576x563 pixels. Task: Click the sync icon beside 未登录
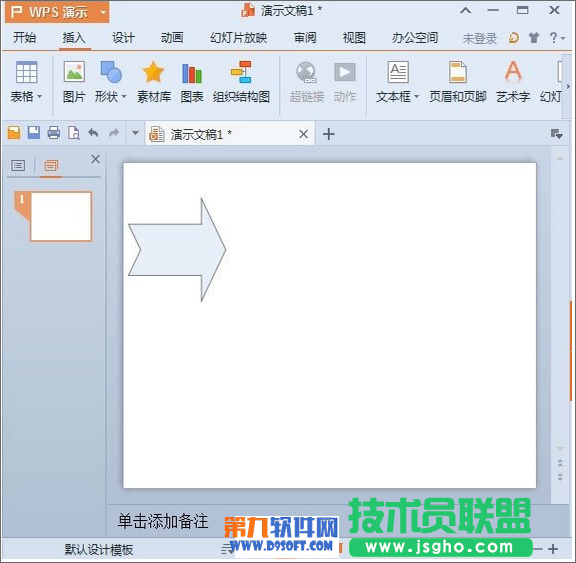[514, 37]
